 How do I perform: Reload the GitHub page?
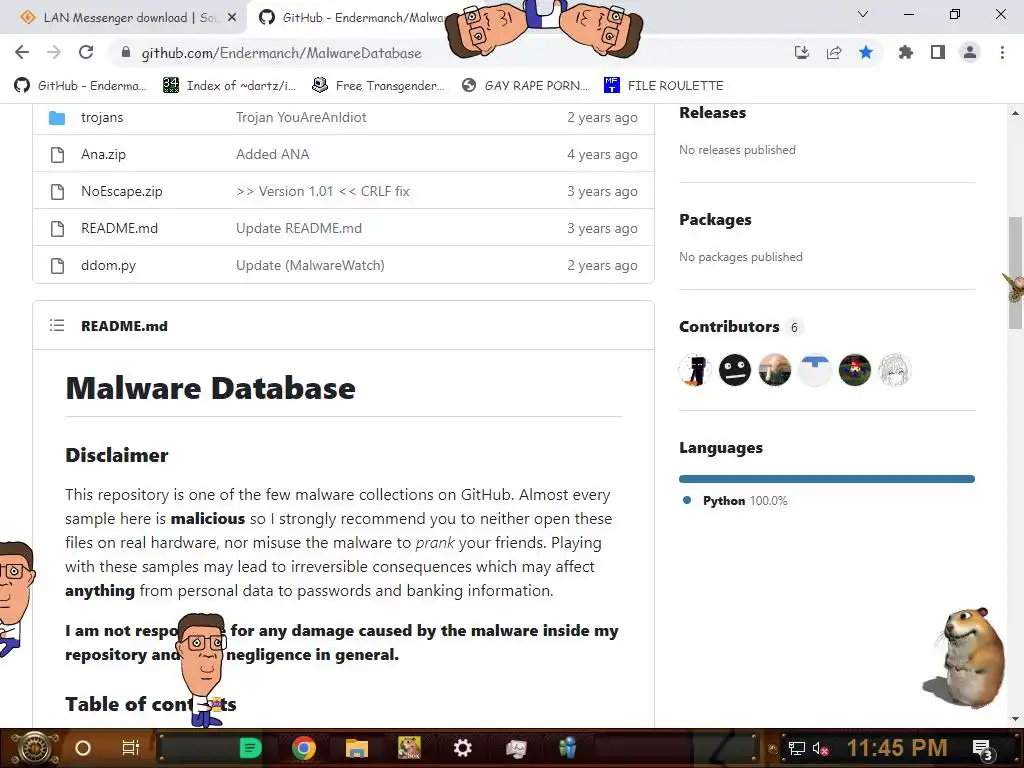[86, 52]
